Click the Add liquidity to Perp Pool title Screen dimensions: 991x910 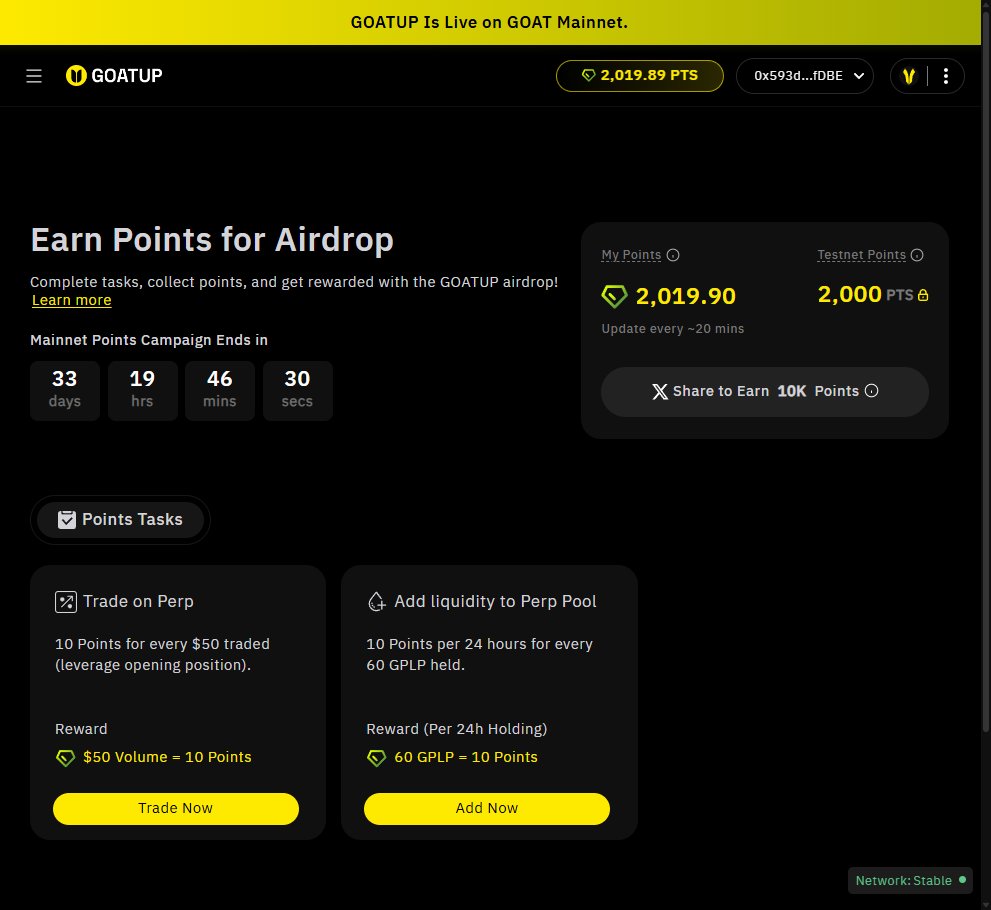pos(495,601)
